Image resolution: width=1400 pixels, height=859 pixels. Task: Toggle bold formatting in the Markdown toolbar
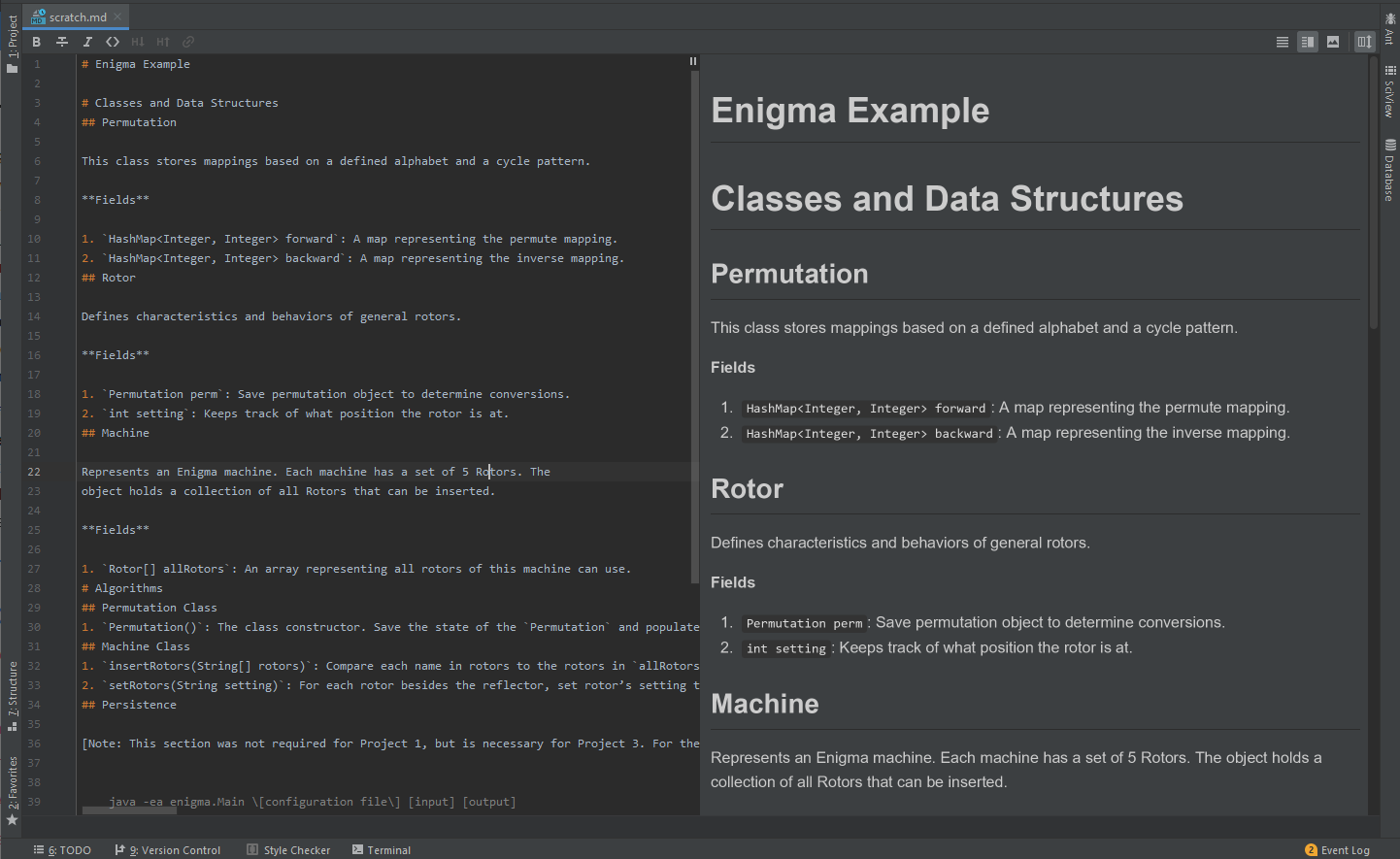click(x=37, y=42)
